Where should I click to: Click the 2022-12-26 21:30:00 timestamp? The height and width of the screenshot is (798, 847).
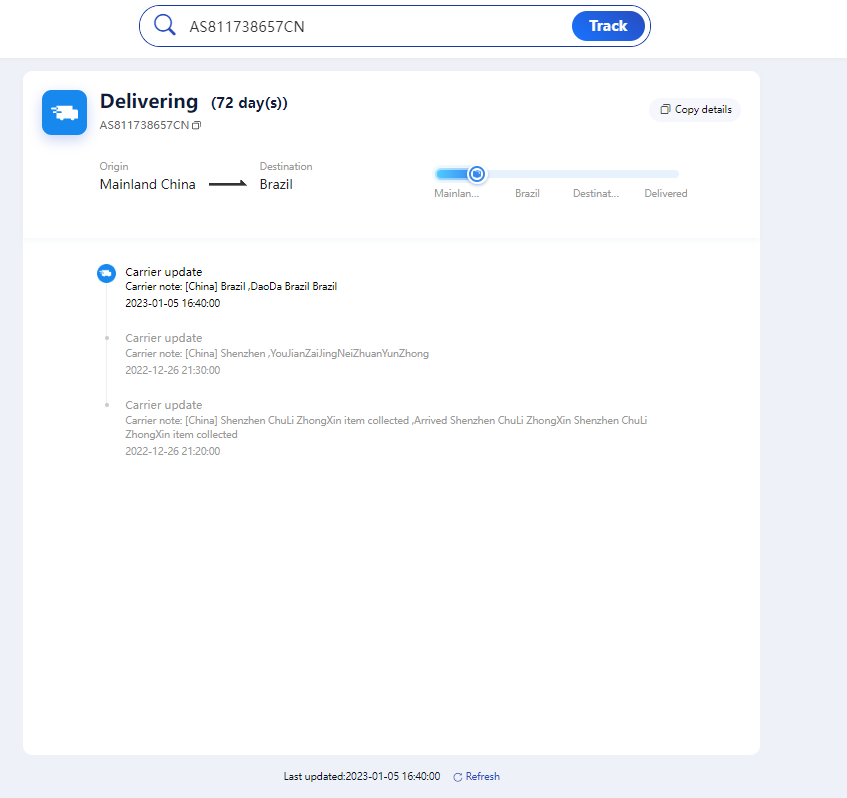click(173, 370)
